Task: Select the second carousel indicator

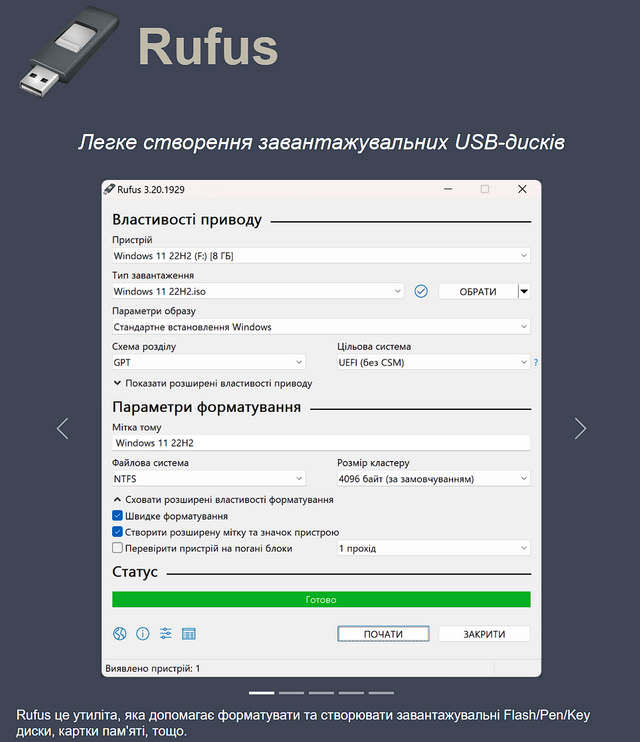Action: (292, 693)
